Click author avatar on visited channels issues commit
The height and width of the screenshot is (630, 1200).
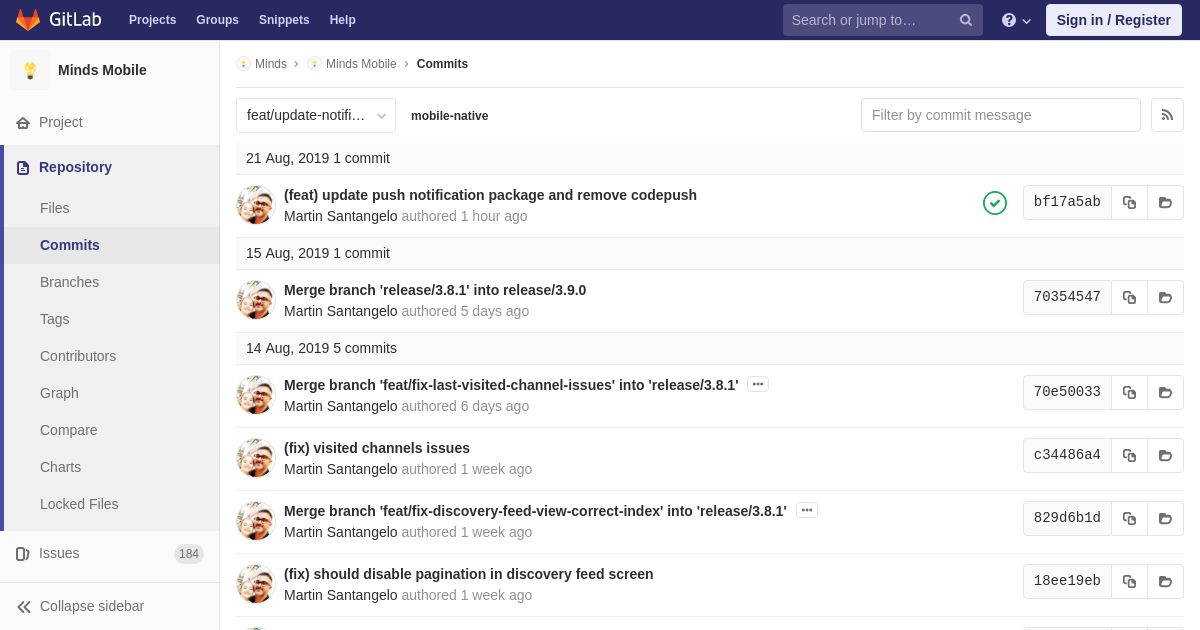coord(255,457)
